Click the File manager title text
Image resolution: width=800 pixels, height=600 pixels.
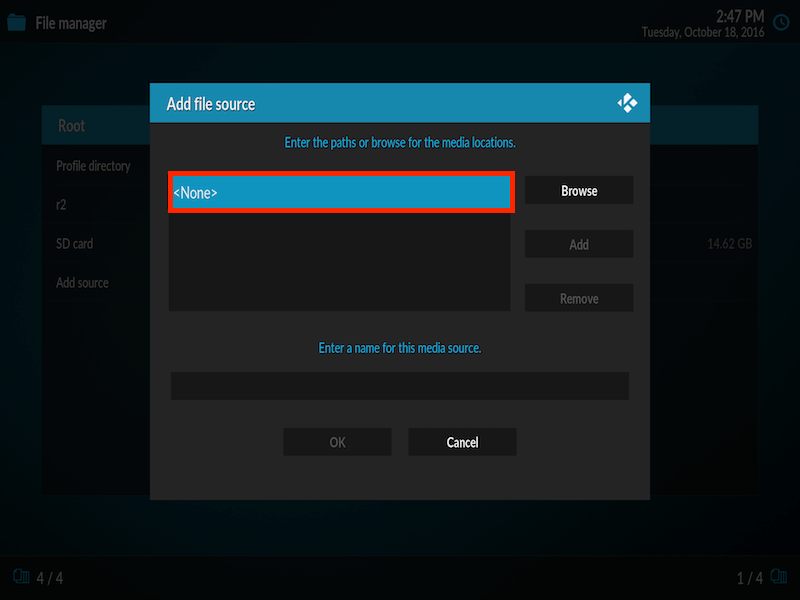71,23
